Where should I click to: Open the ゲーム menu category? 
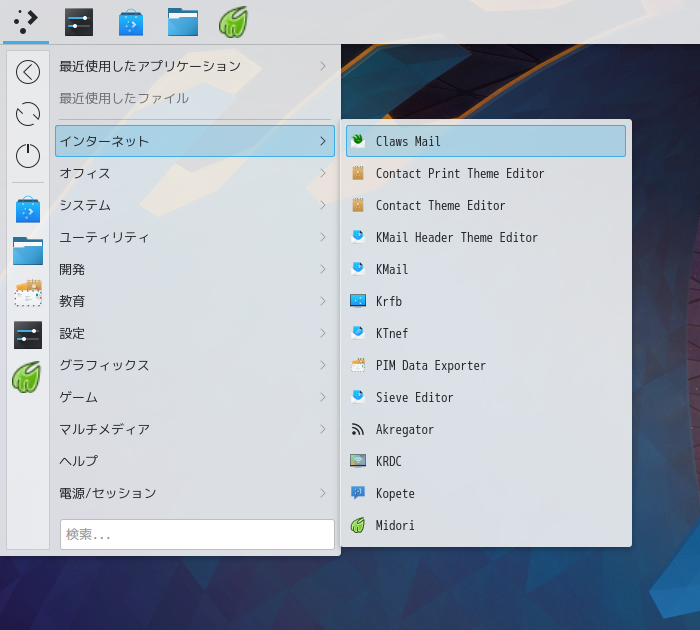(195, 397)
